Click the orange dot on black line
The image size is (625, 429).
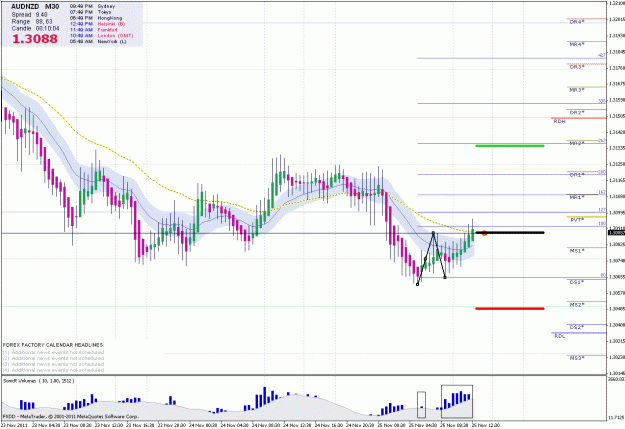(484, 233)
